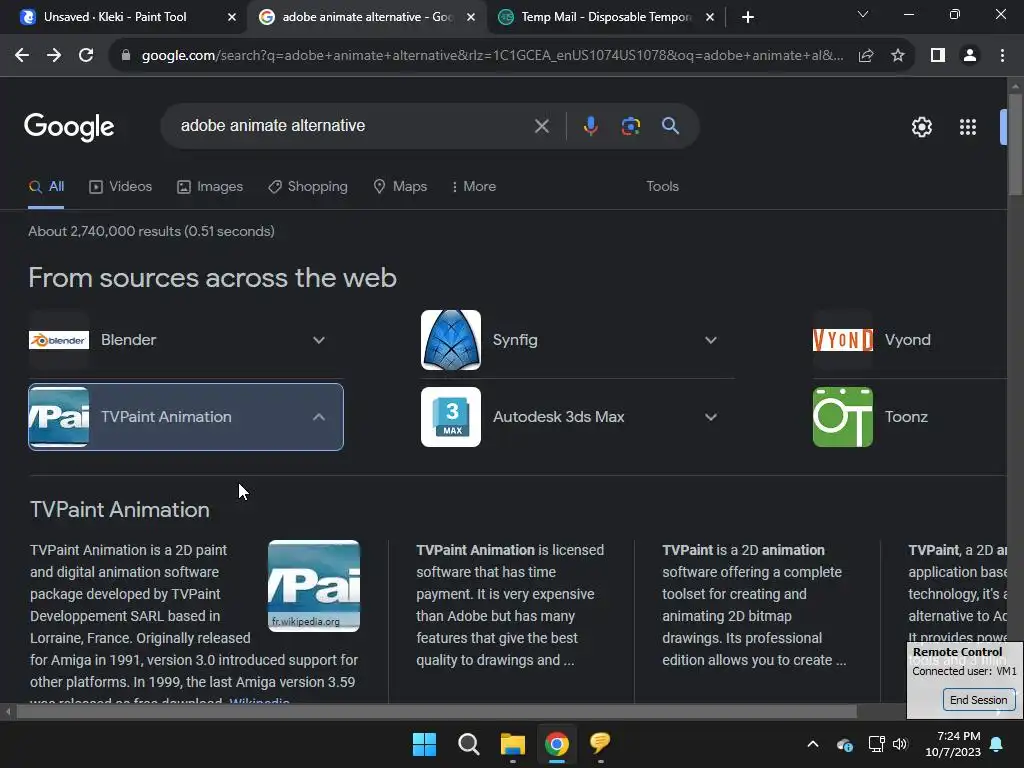
Task: Click the address bar URL
Action: pyautogui.click(x=492, y=56)
